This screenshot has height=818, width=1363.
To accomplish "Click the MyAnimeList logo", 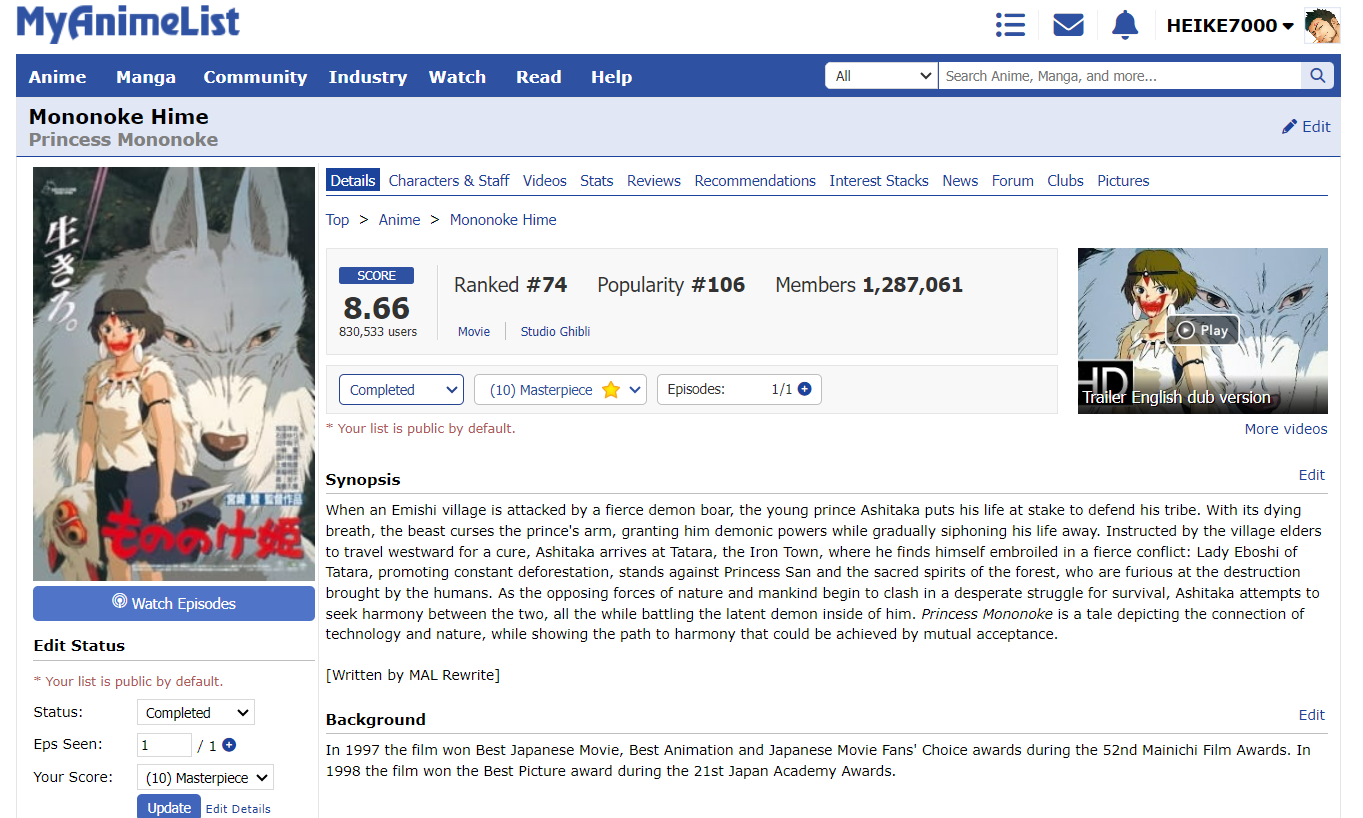I will pos(128,23).
